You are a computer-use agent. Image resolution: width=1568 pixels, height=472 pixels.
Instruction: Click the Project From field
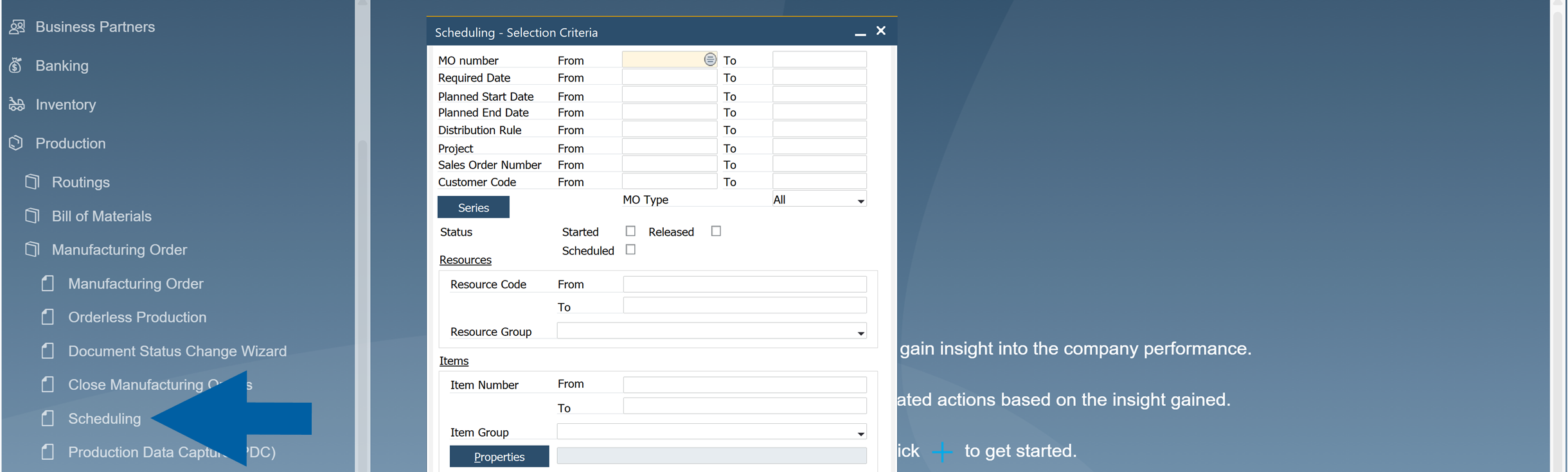[x=669, y=146]
